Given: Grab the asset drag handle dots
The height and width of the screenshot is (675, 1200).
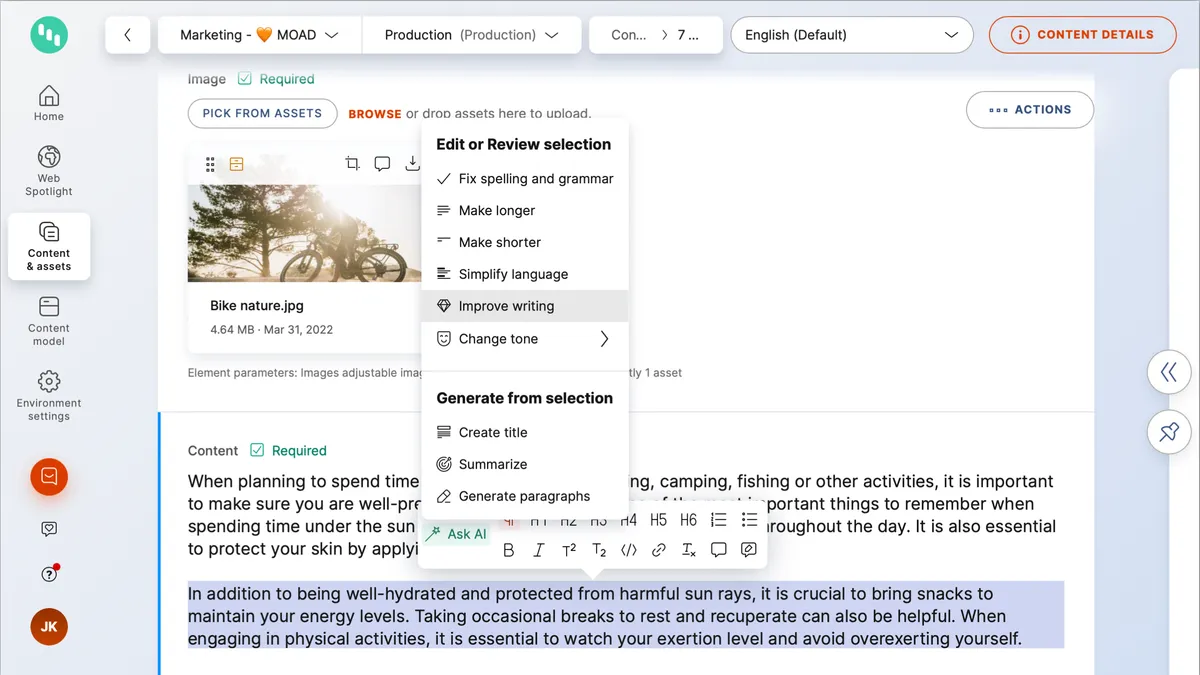Looking at the screenshot, I should [x=210, y=164].
